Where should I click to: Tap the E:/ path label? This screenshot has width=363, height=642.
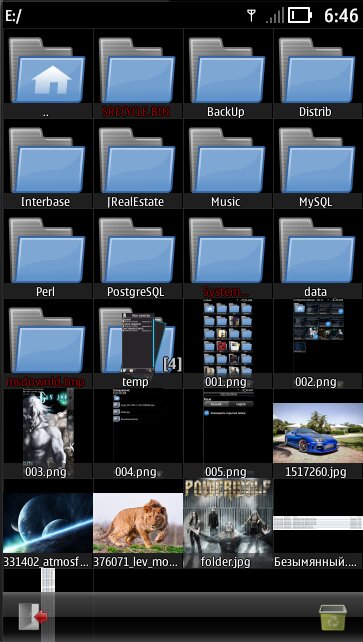click(x=13, y=17)
